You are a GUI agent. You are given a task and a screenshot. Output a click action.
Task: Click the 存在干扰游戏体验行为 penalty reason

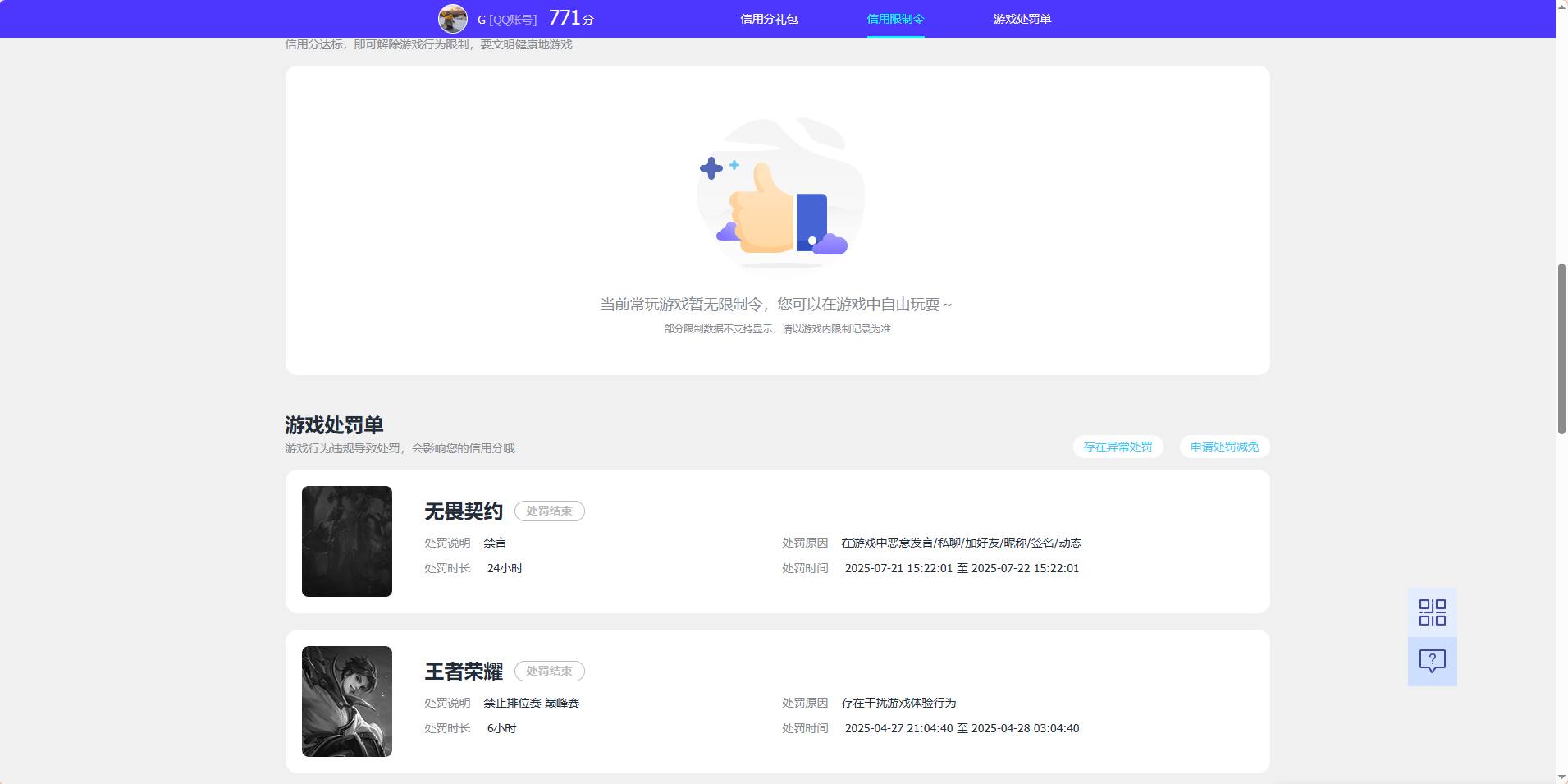click(898, 703)
